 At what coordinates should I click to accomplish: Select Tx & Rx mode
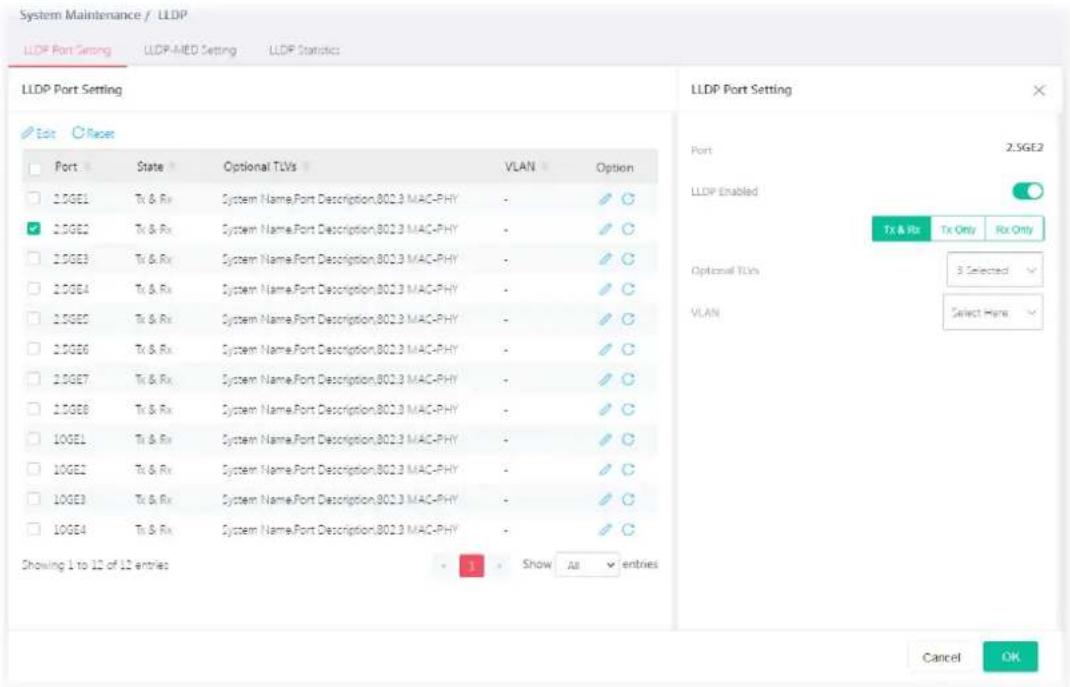tap(901, 229)
